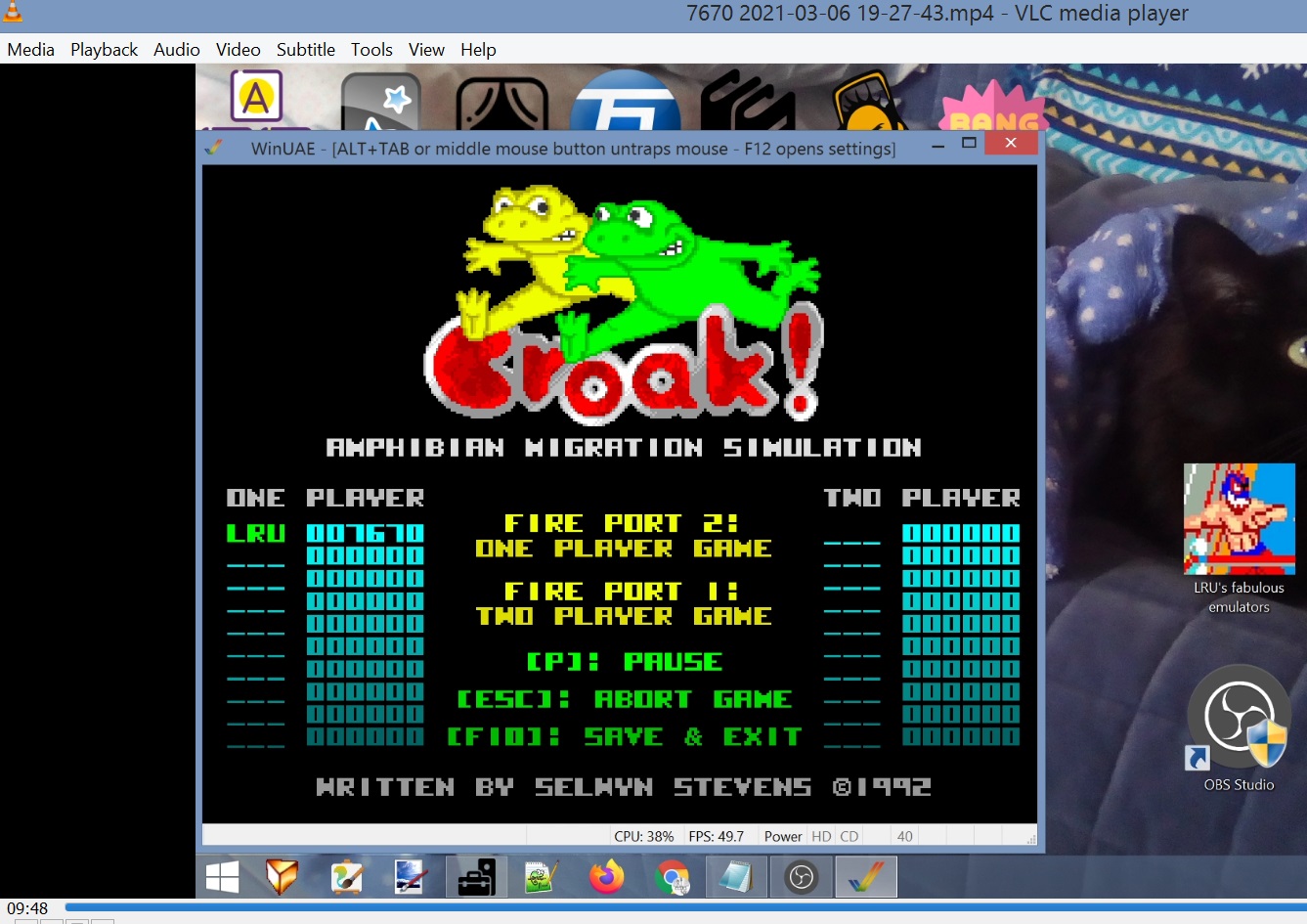
Task: Open Notepad++ from the taskbar
Action: pyautogui.click(x=541, y=877)
